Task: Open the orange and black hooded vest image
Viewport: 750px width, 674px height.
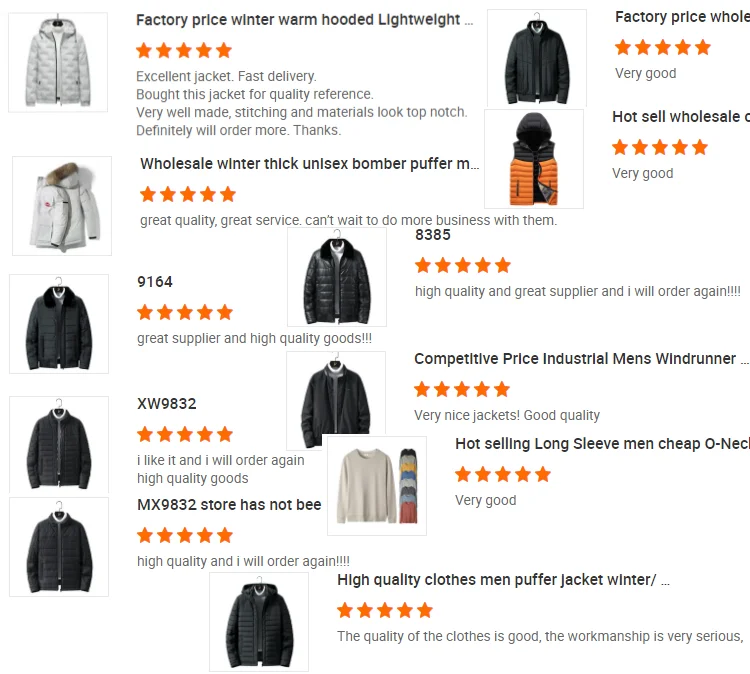Action: click(x=534, y=159)
